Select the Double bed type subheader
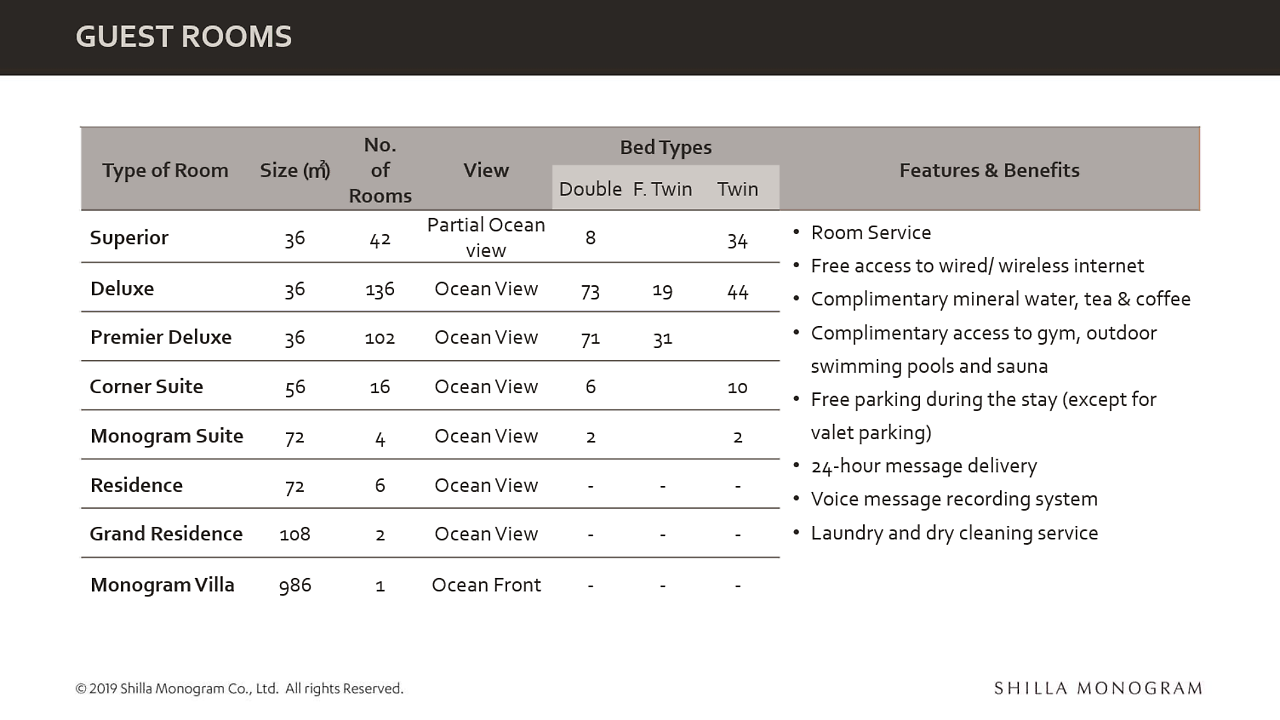The width and height of the screenshot is (1280, 720). coord(590,189)
